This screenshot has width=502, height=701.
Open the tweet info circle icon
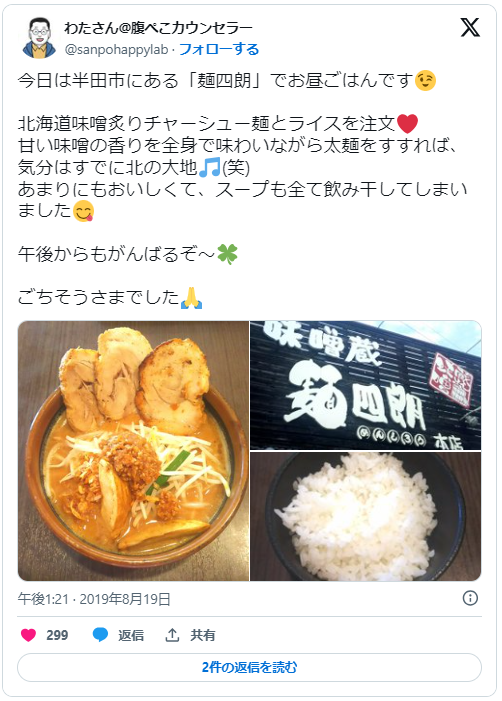coord(470,598)
